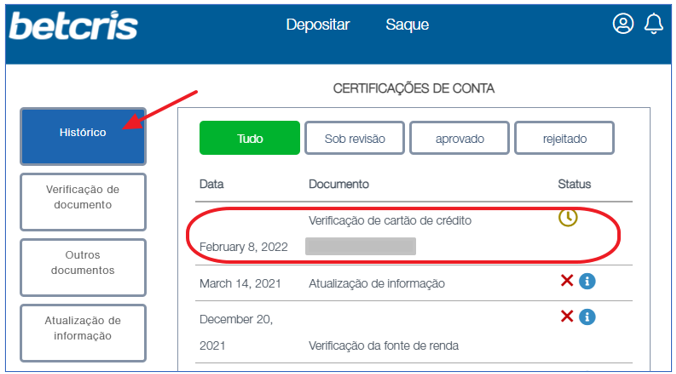The height and width of the screenshot is (374, 676).
Task: Click the Documento column header
Action: click(338, 184)
